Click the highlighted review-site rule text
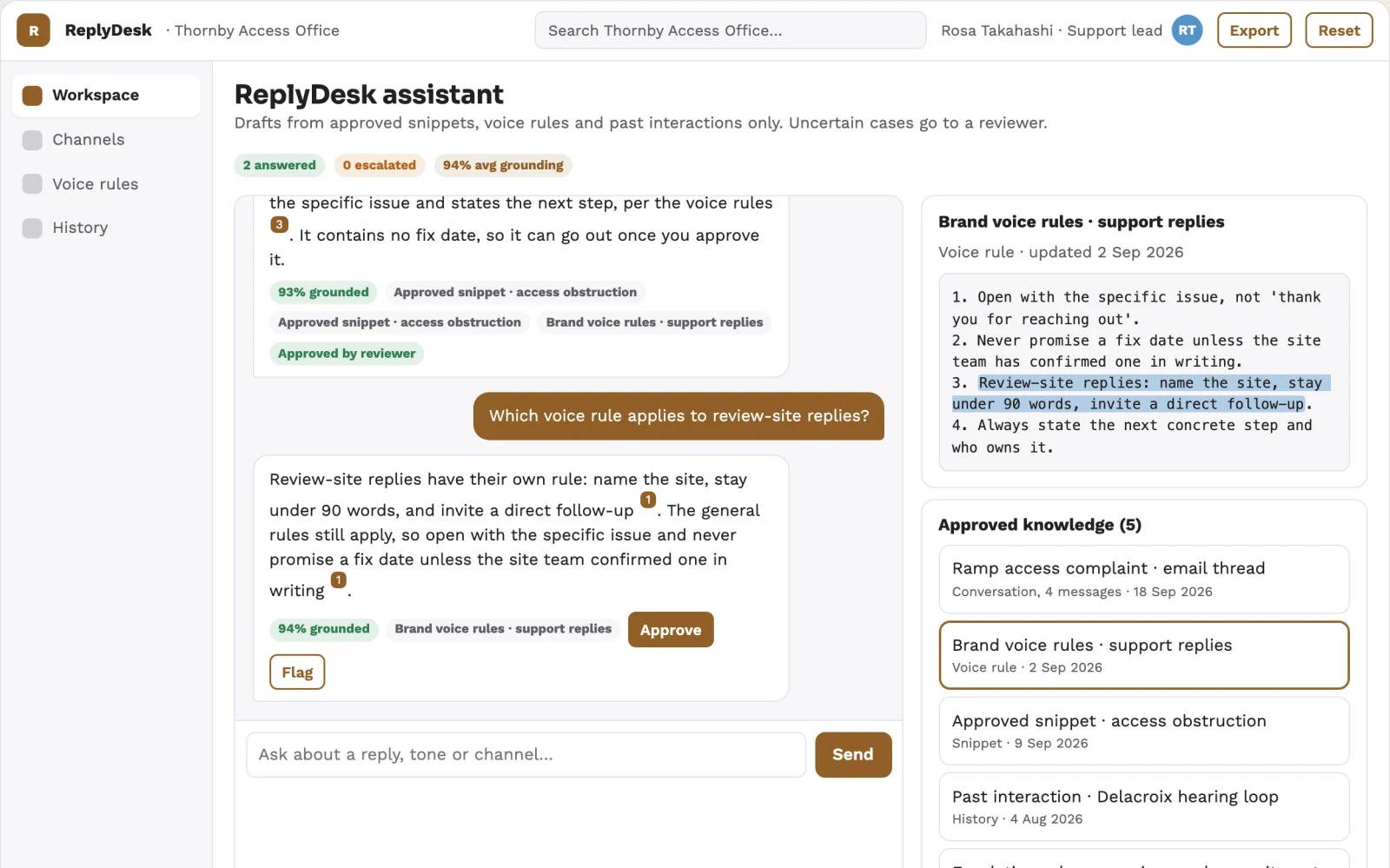This screenshot has width=1390, height=868. coord(1140,394)
